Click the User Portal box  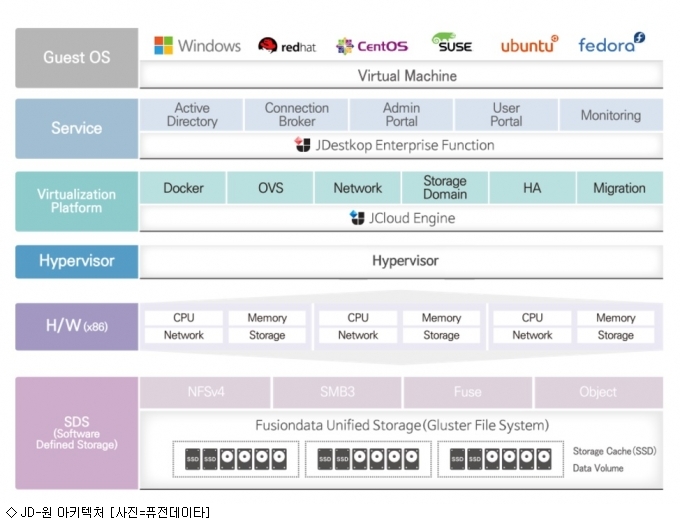tap(506, 115)
